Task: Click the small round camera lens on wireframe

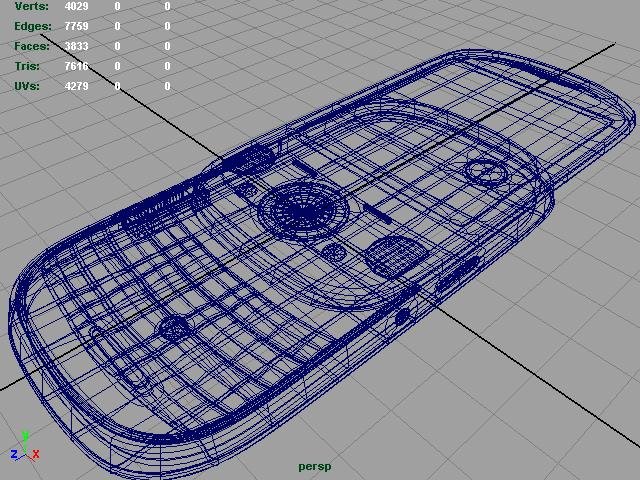Action: (487, 171)
